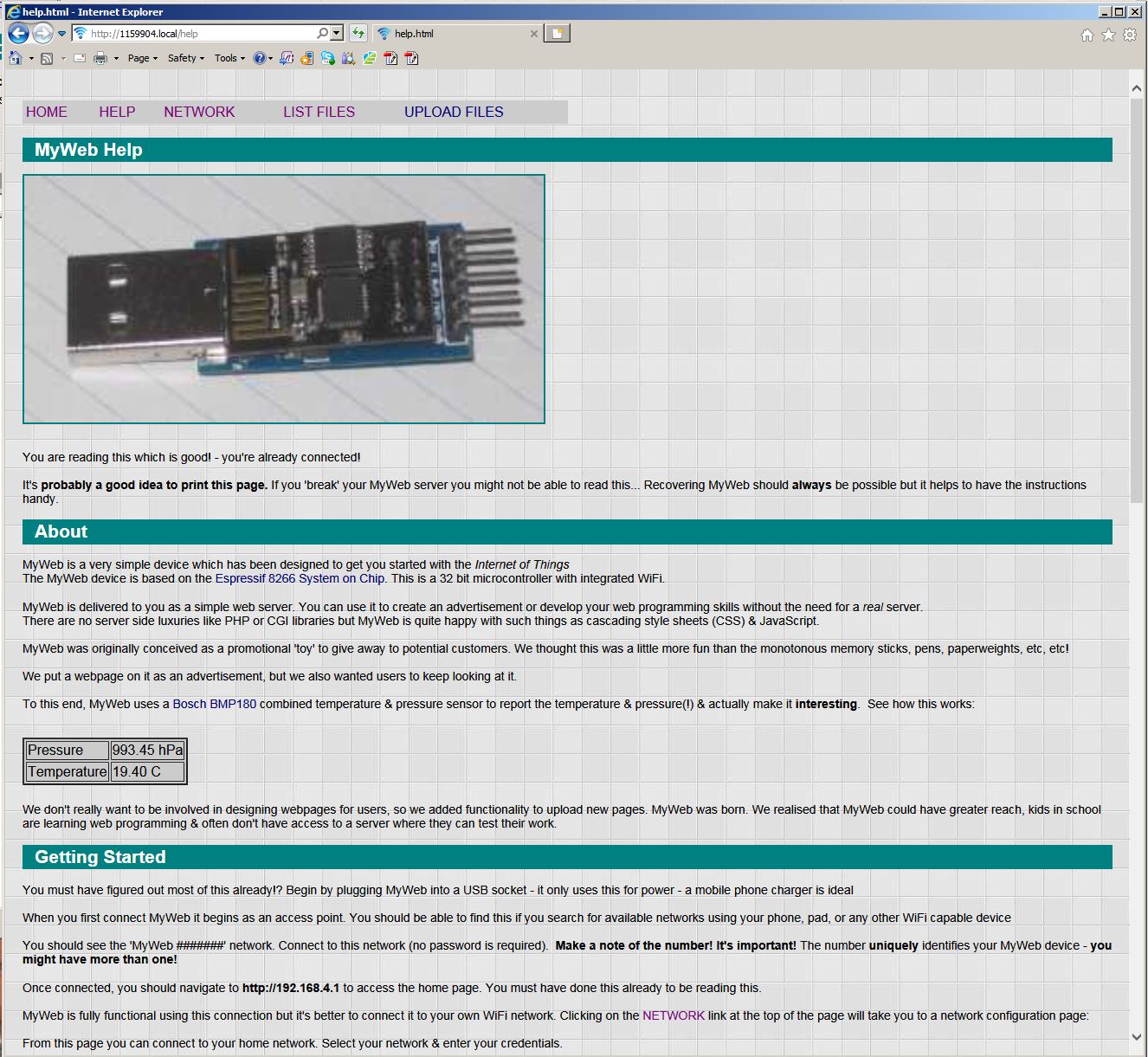Open the Tools menu in command bar
The width and height of the screenshot is (1148, 1057).
click(229, 58)
